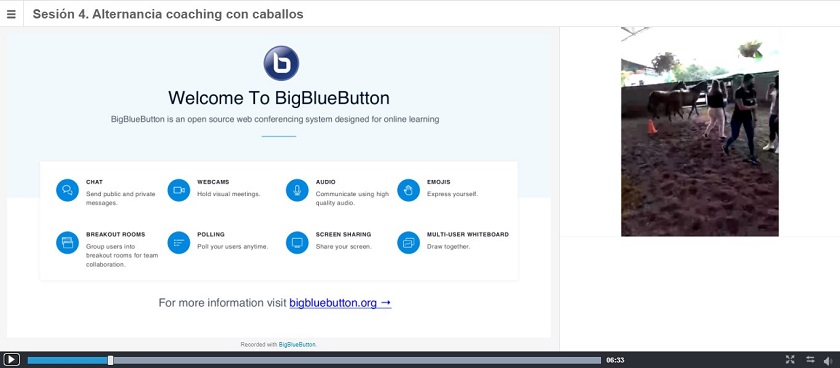Click the Screen Sharing monitor icon
The width and height of the screenshot is (840, 368).
[x=297, y=243]
